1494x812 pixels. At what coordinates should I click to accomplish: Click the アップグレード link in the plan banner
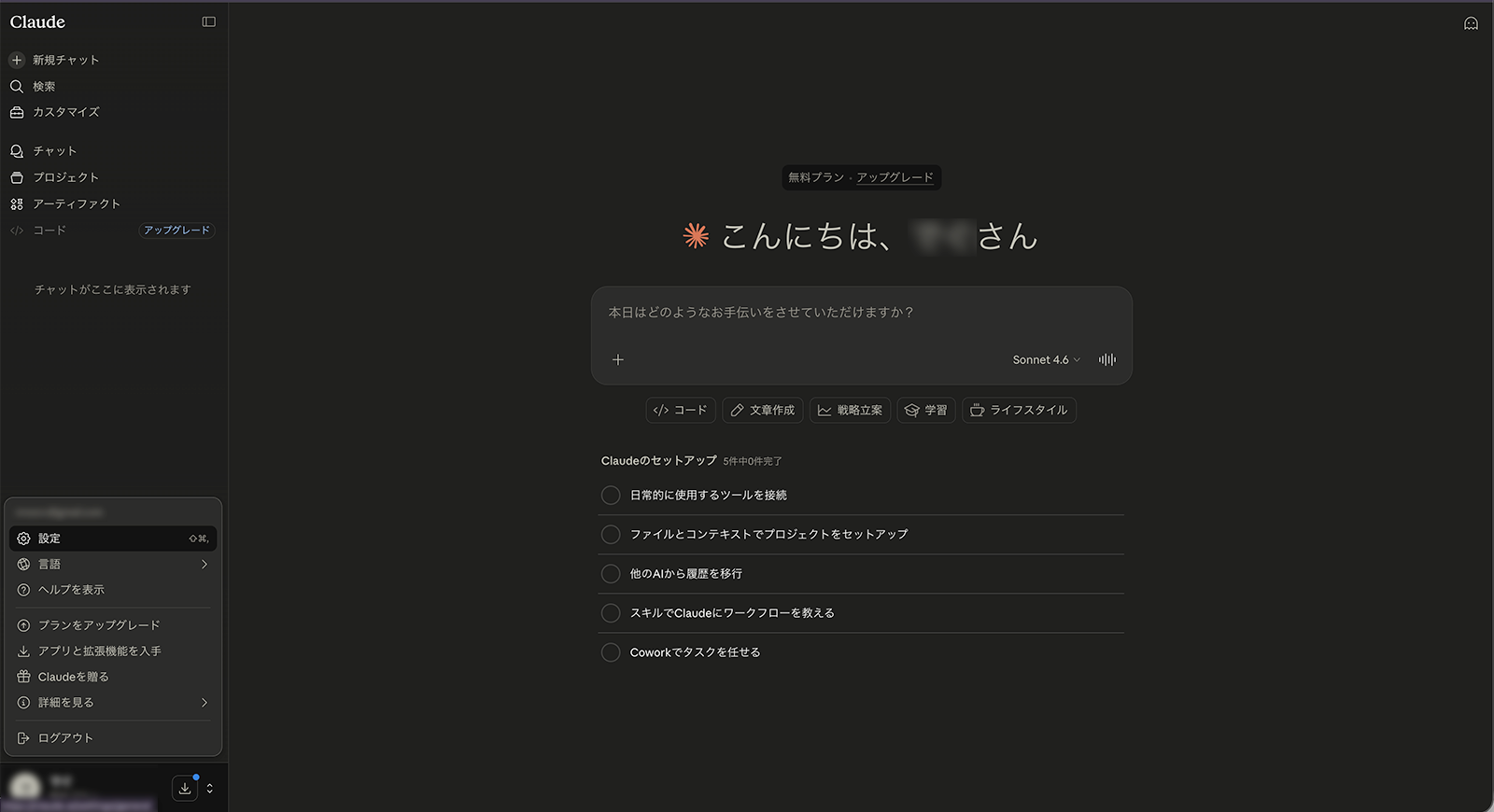point(895,177)
